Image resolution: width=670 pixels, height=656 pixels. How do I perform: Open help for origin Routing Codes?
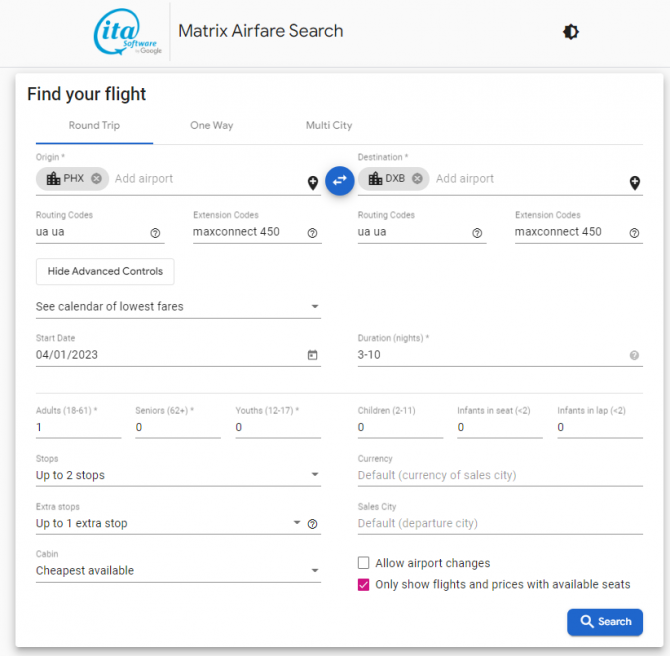pos(155,233)
